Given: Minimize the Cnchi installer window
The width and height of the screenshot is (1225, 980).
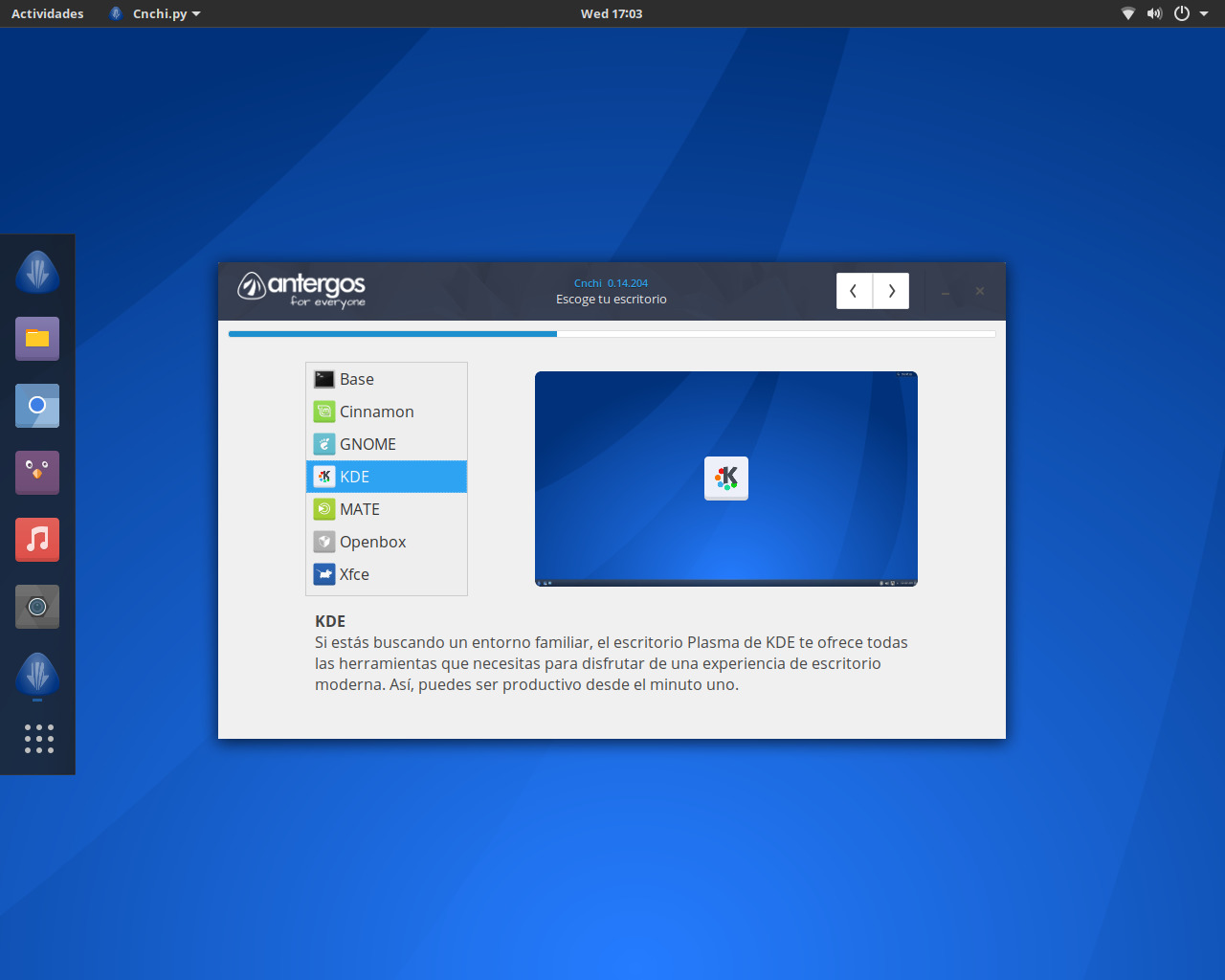Looking at the screenshot, I should [x=946, y=292].
